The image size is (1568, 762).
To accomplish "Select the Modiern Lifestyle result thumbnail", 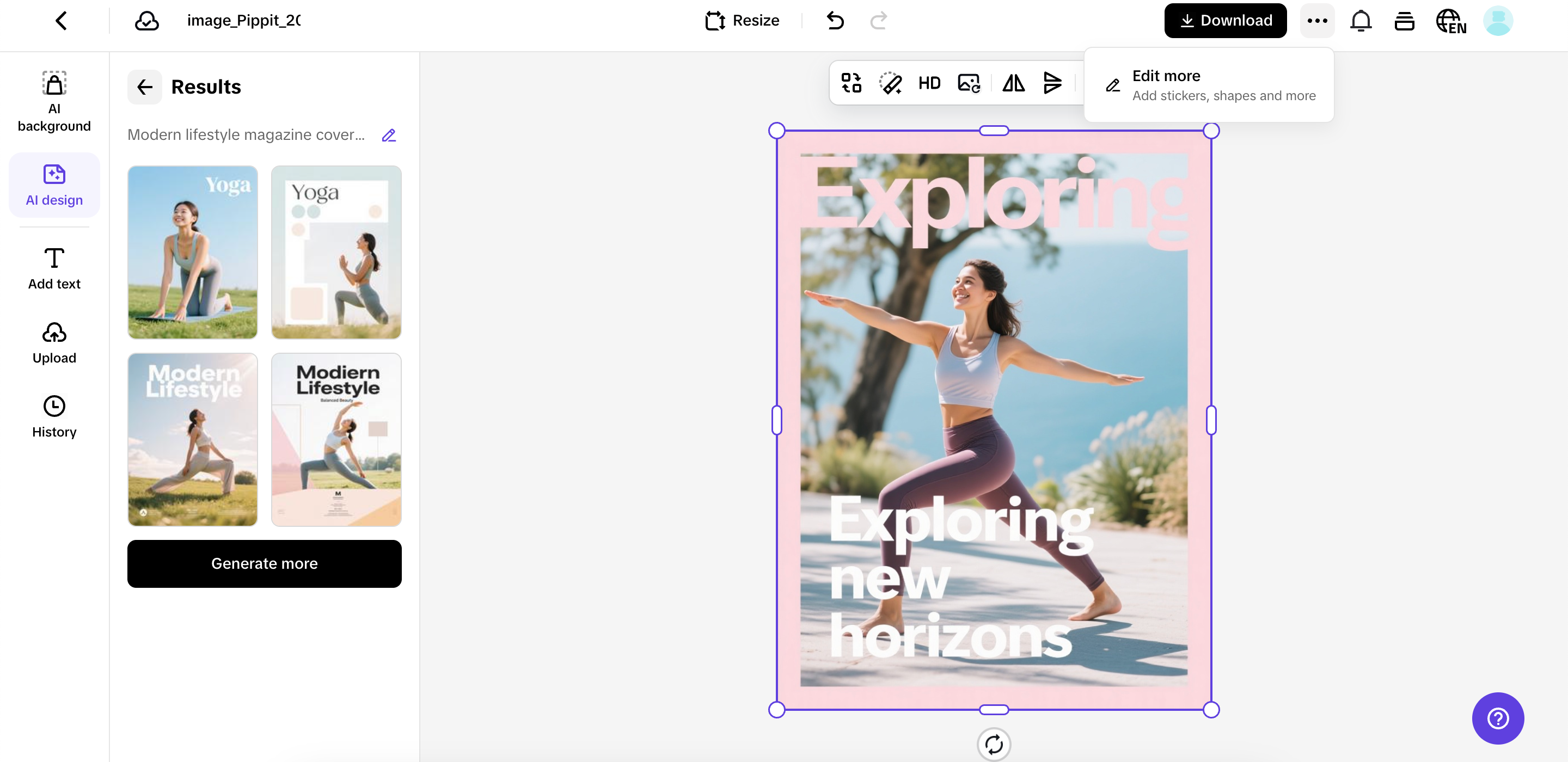I will pos(336,439).
